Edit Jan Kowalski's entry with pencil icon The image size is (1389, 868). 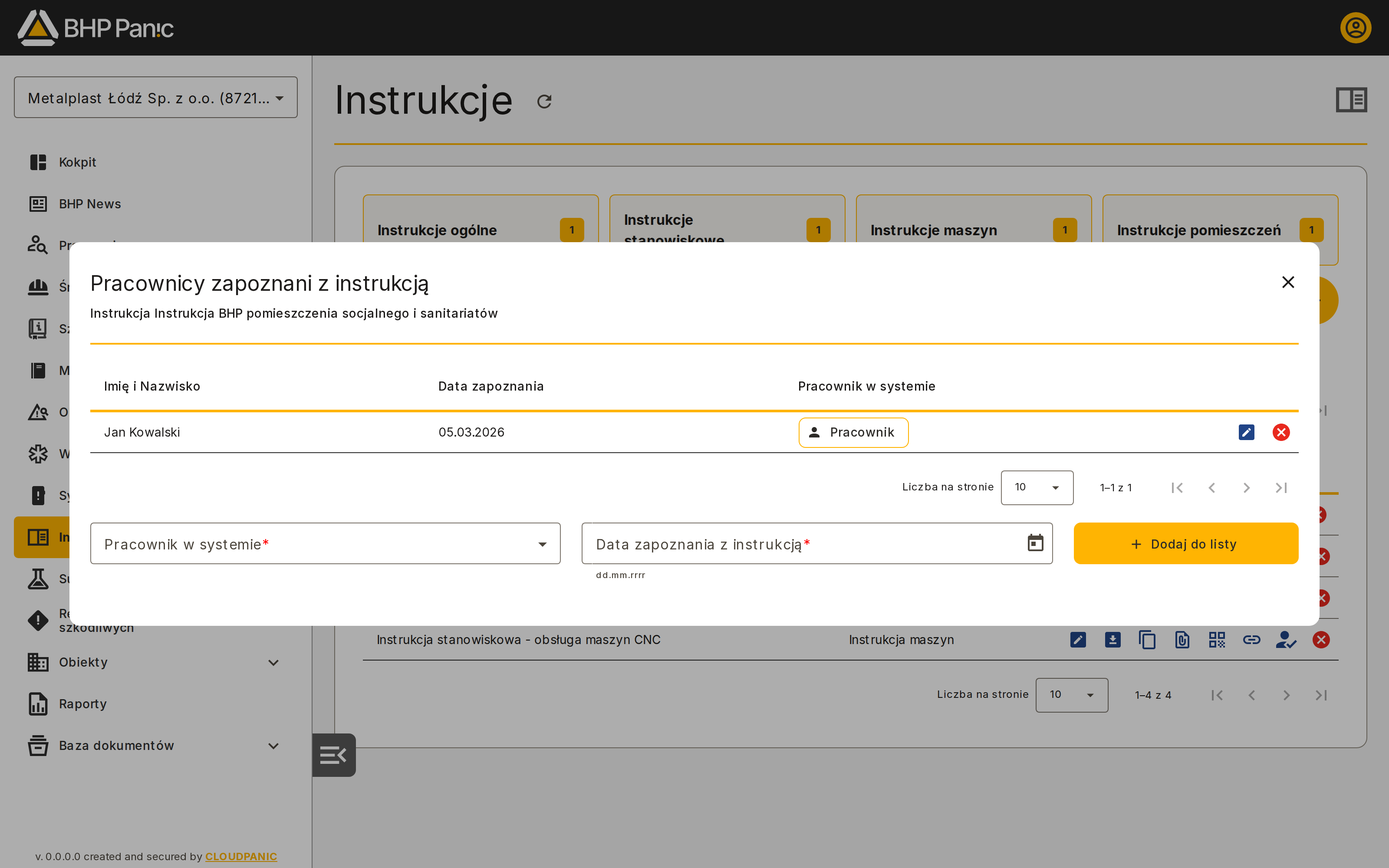pos(1246,432)
